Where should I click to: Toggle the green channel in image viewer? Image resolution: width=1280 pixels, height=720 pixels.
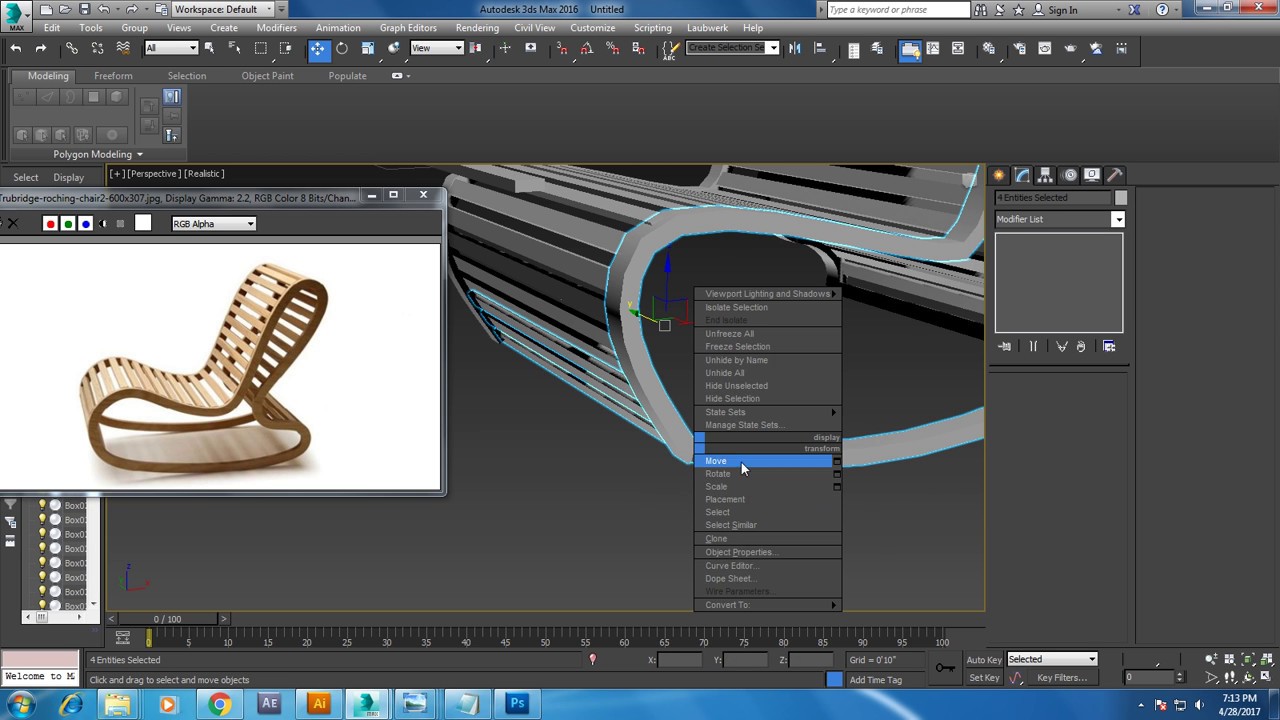pos(67,224)
